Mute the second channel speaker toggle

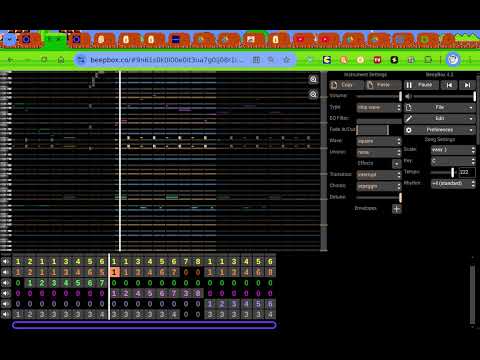(6, 272)
